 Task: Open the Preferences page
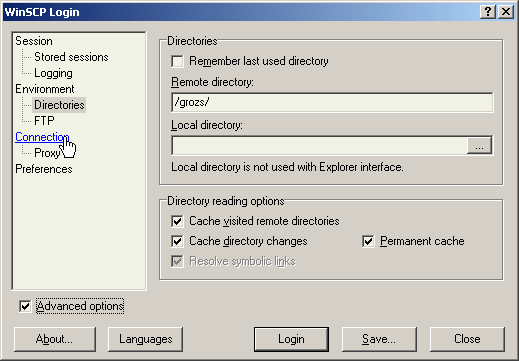44,169
